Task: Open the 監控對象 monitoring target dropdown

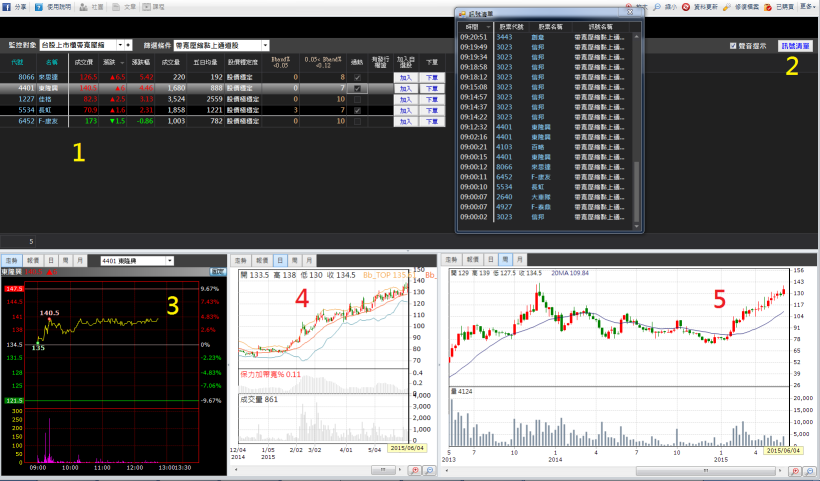Action: 122,45
